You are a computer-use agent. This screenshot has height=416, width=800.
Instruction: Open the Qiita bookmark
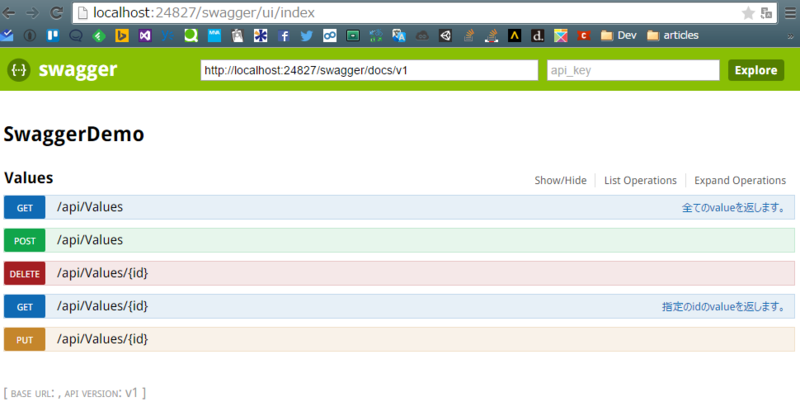(x=191, y=35)
